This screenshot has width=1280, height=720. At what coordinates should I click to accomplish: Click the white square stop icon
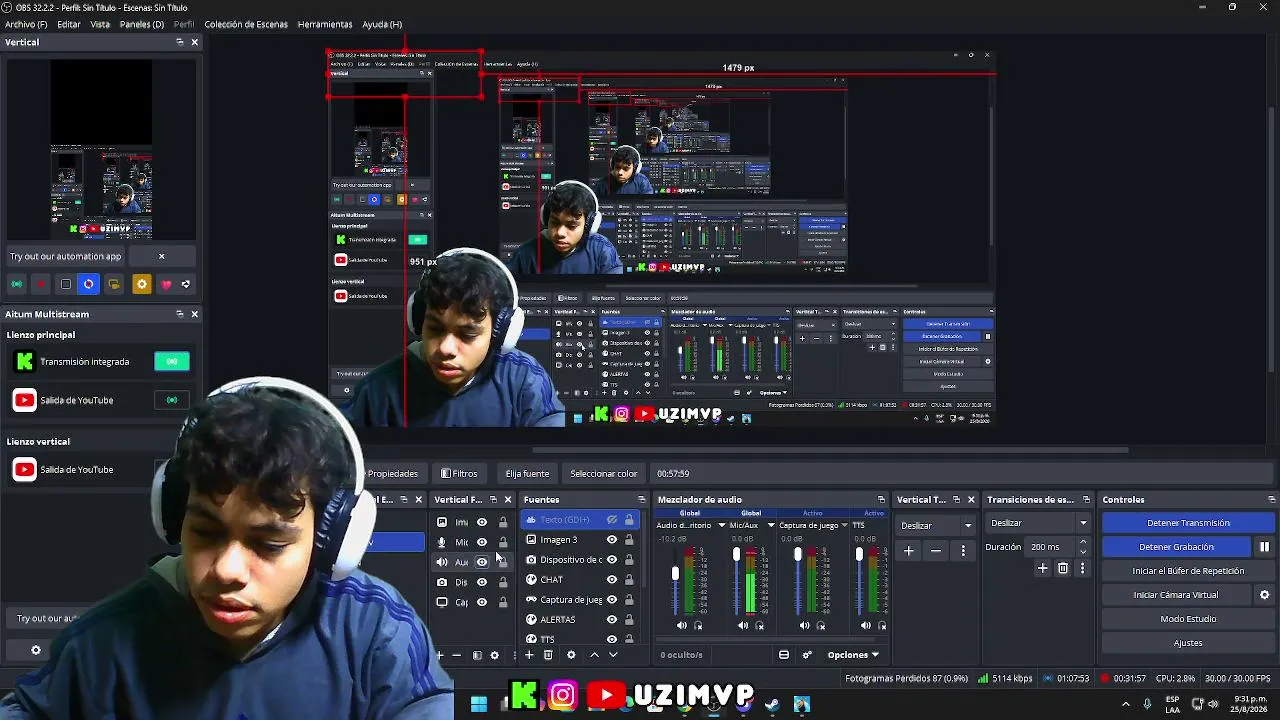66,284
